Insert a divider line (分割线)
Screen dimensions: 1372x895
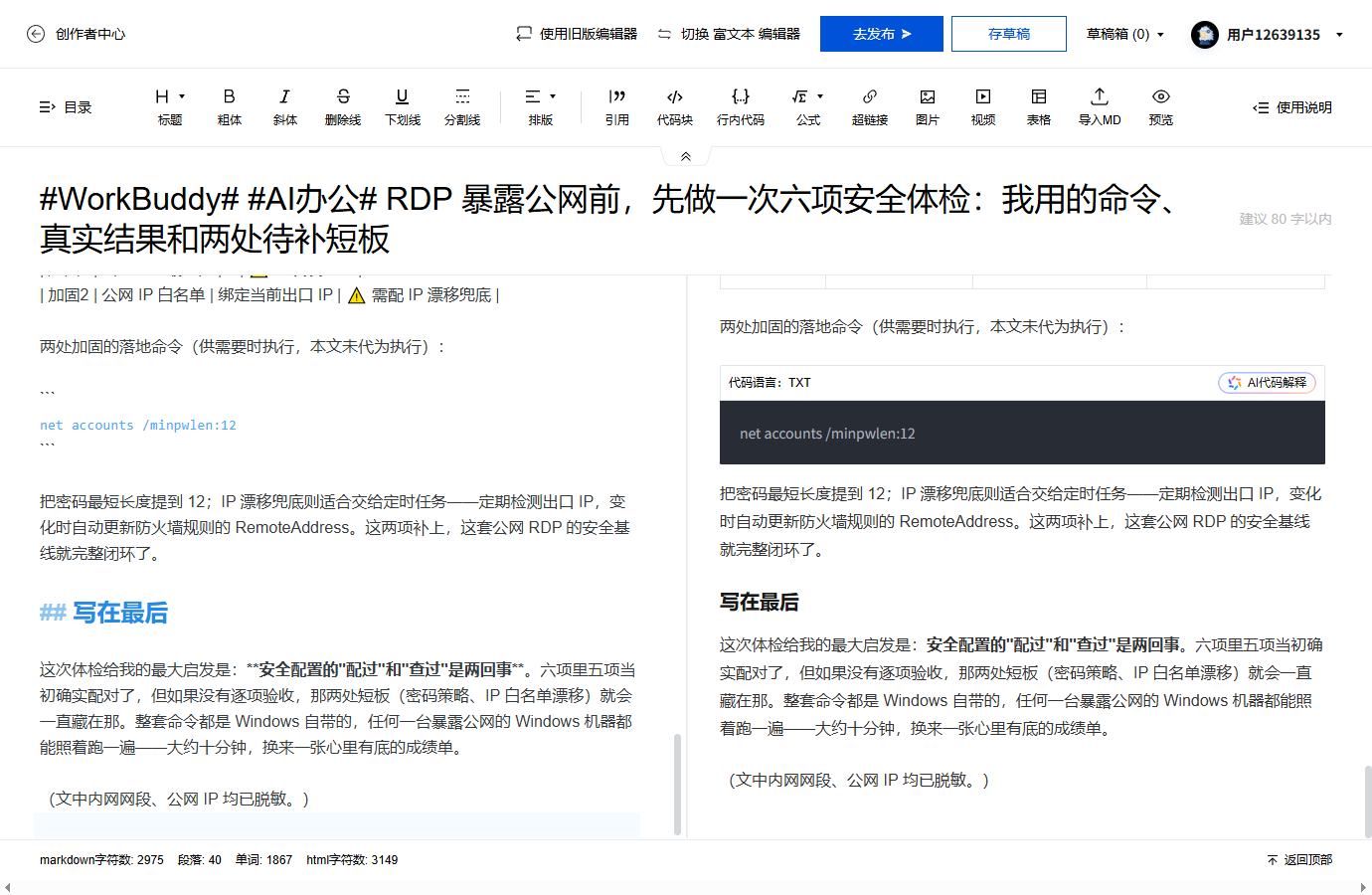462,106
